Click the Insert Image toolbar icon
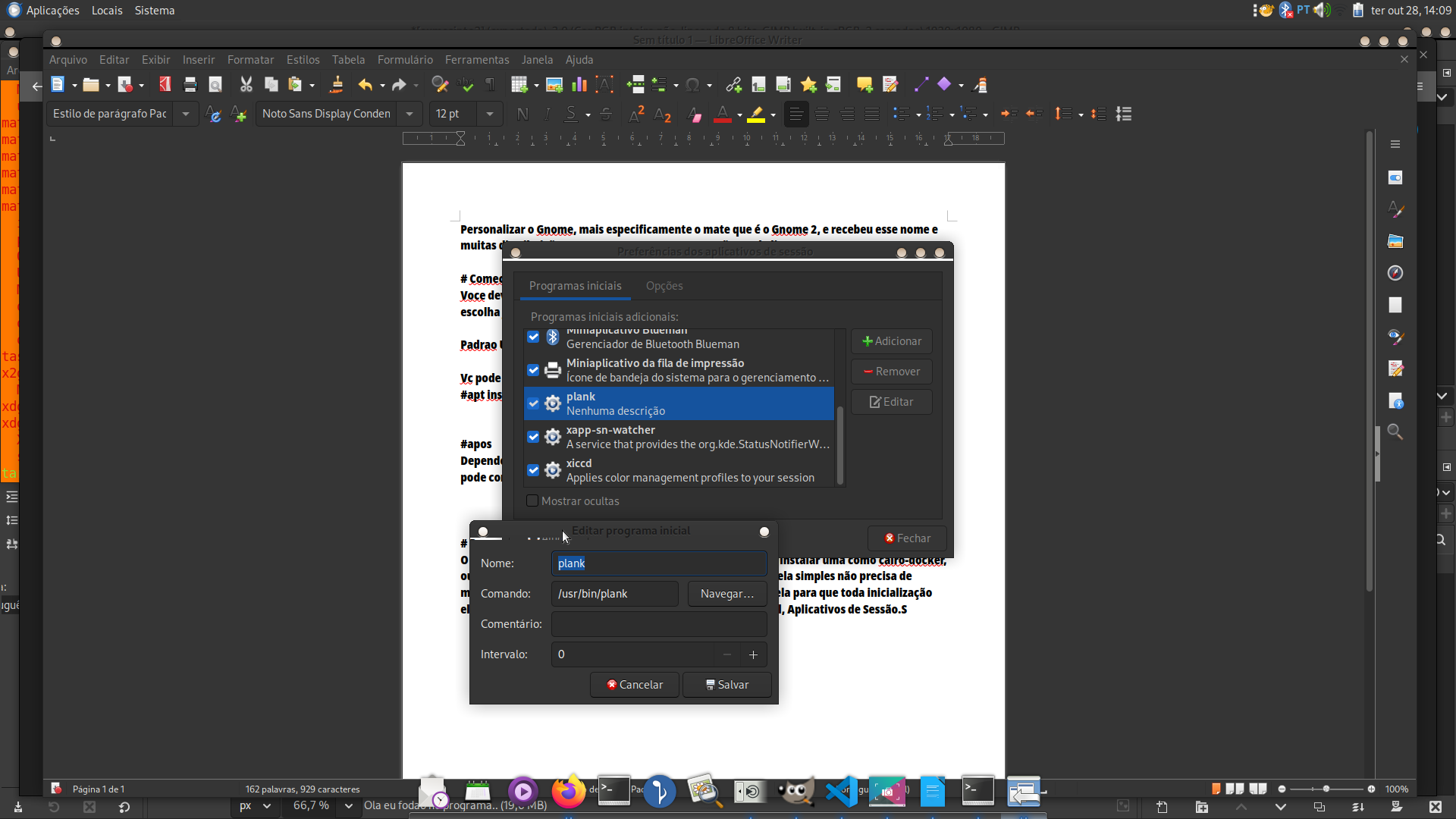The image size is (1456, 819). [554, 85]
